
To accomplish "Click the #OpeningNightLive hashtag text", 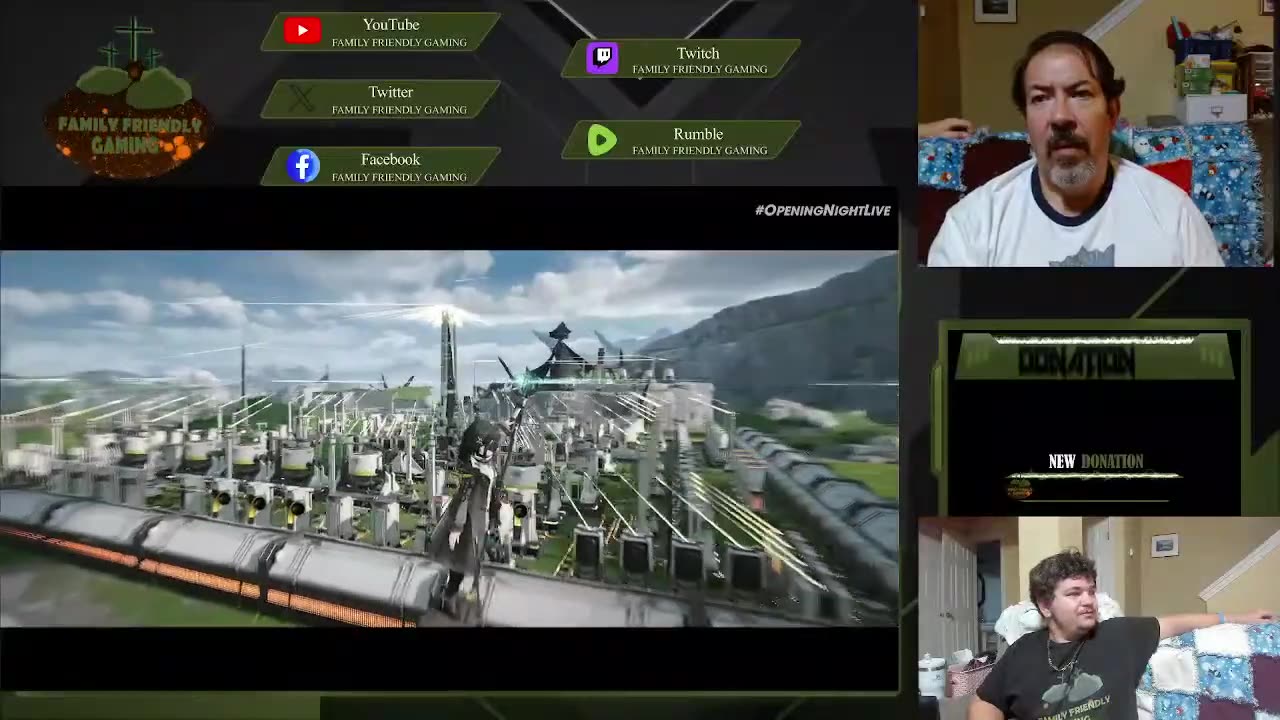I will [822, 211].
